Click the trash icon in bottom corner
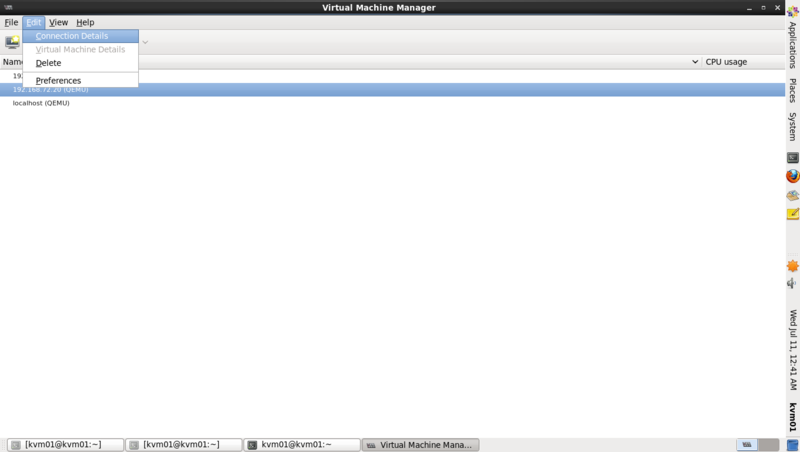Viewport: 800px width, 452px height. pyautogui.click(x=792, y=445)
